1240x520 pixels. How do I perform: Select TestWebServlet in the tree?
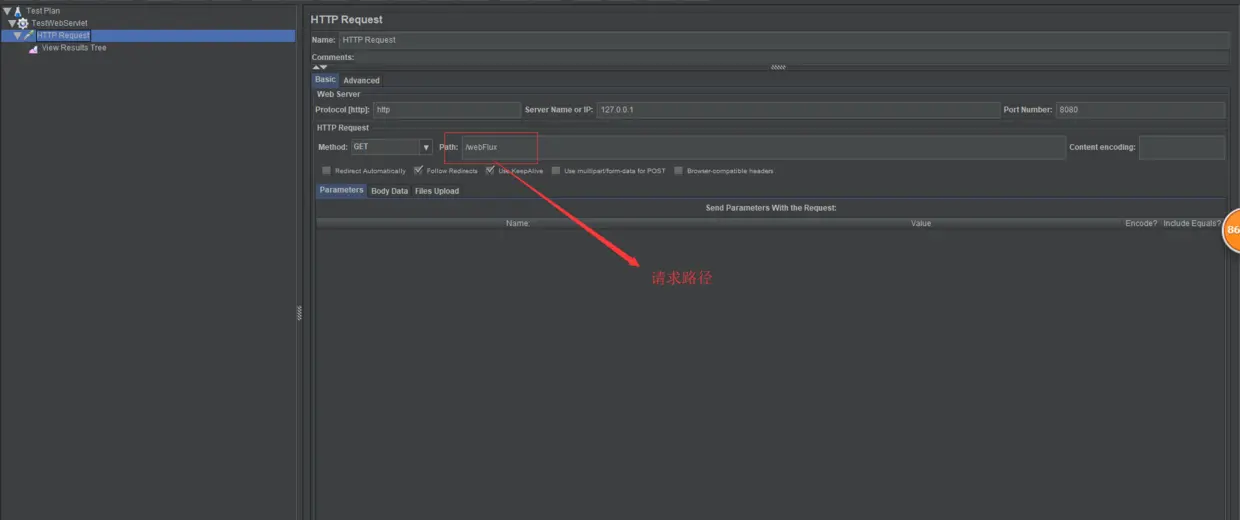[x=60, y=22]
